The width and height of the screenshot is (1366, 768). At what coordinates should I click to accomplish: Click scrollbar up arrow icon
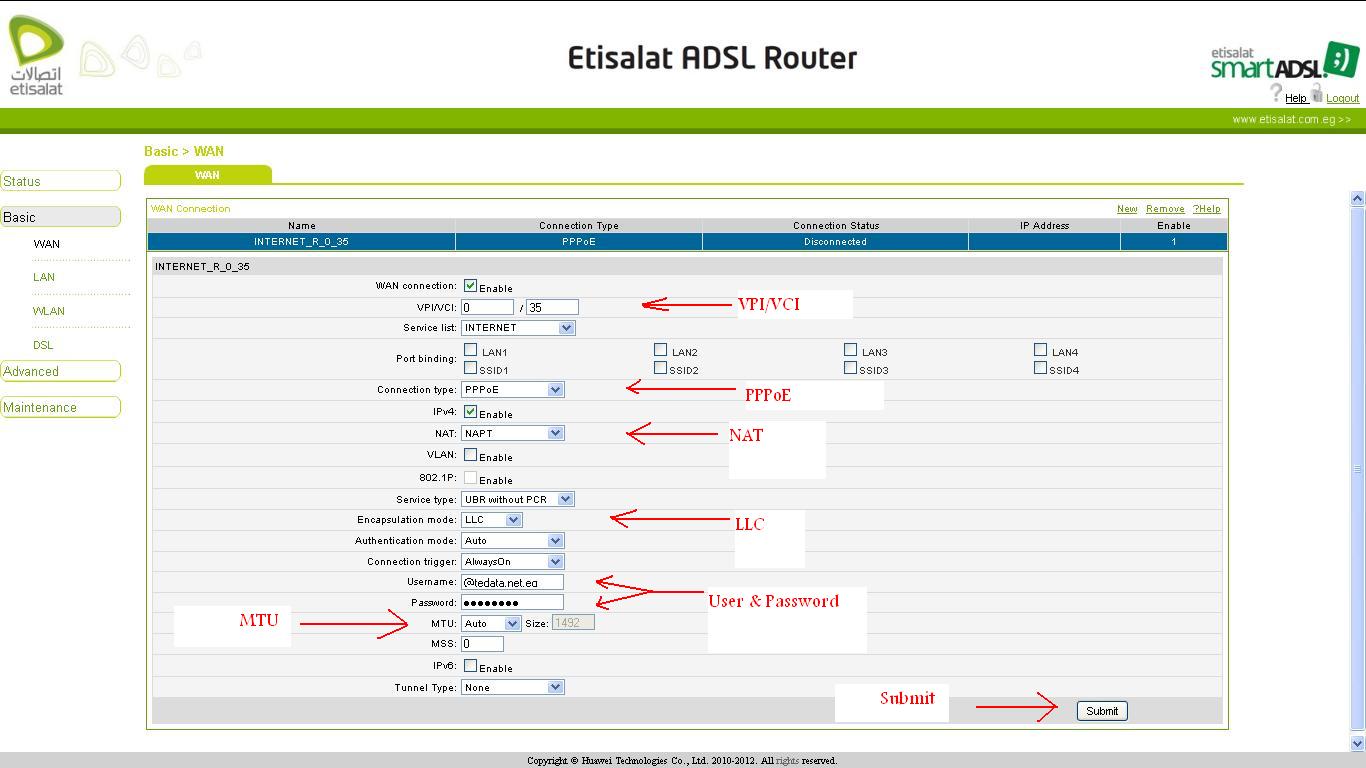coord(1357,199)
